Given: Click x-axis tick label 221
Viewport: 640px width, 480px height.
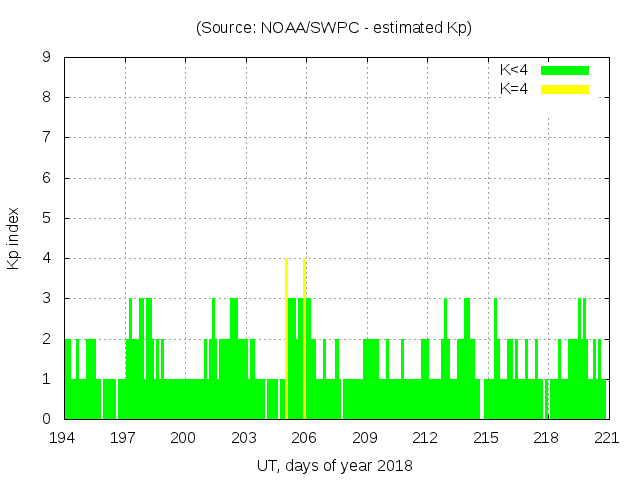Looking at the screenshot, I should pos(607,437).
